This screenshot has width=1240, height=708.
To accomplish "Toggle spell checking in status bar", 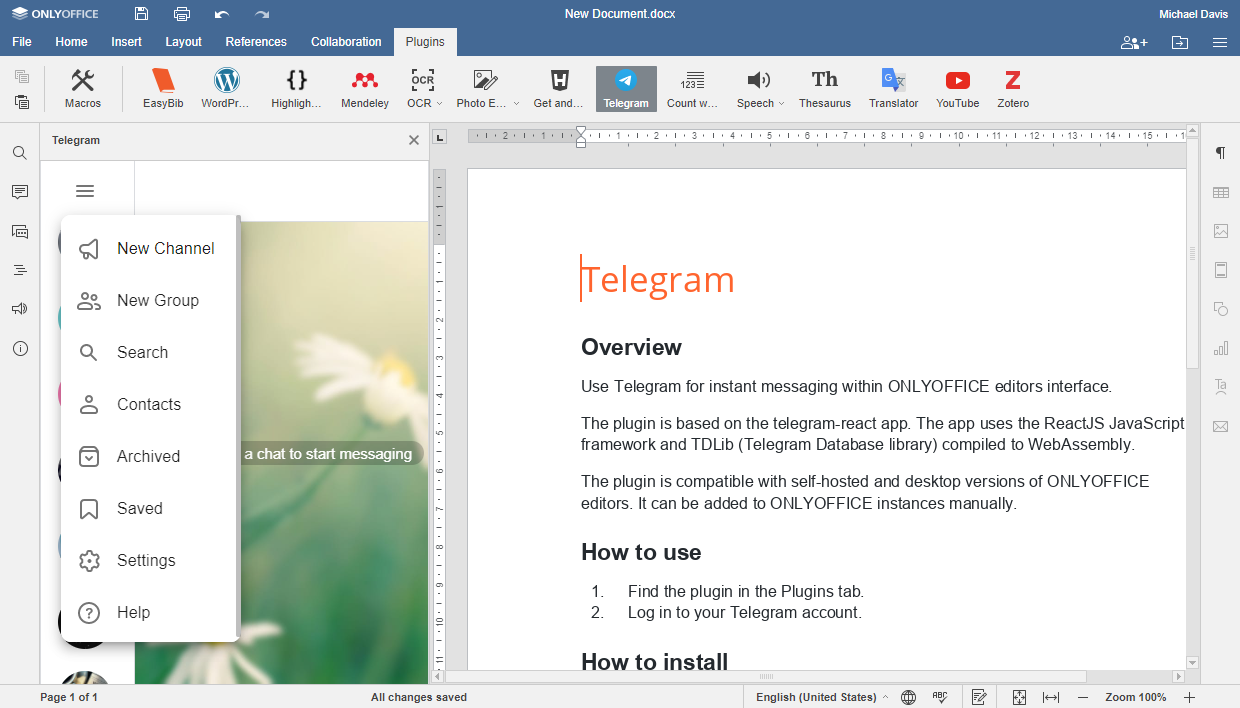I will pos(940,697).
